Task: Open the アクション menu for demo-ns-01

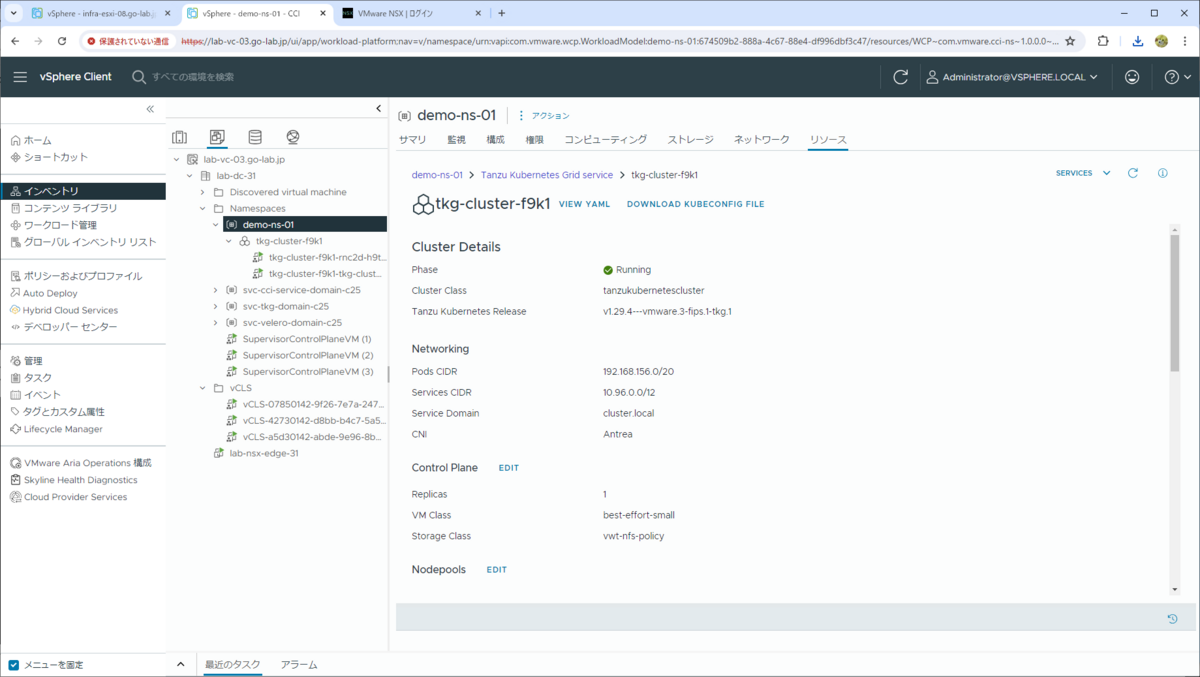Action: click(x=545, y=116)
